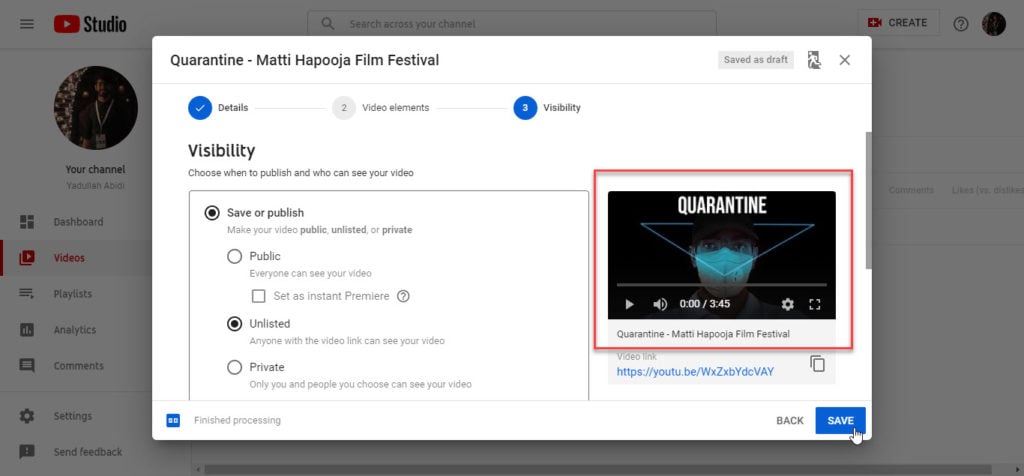This screenshot has width=1024, height=476.
Task: Choose the Unlisted radio button
Action: click(235, 323)
